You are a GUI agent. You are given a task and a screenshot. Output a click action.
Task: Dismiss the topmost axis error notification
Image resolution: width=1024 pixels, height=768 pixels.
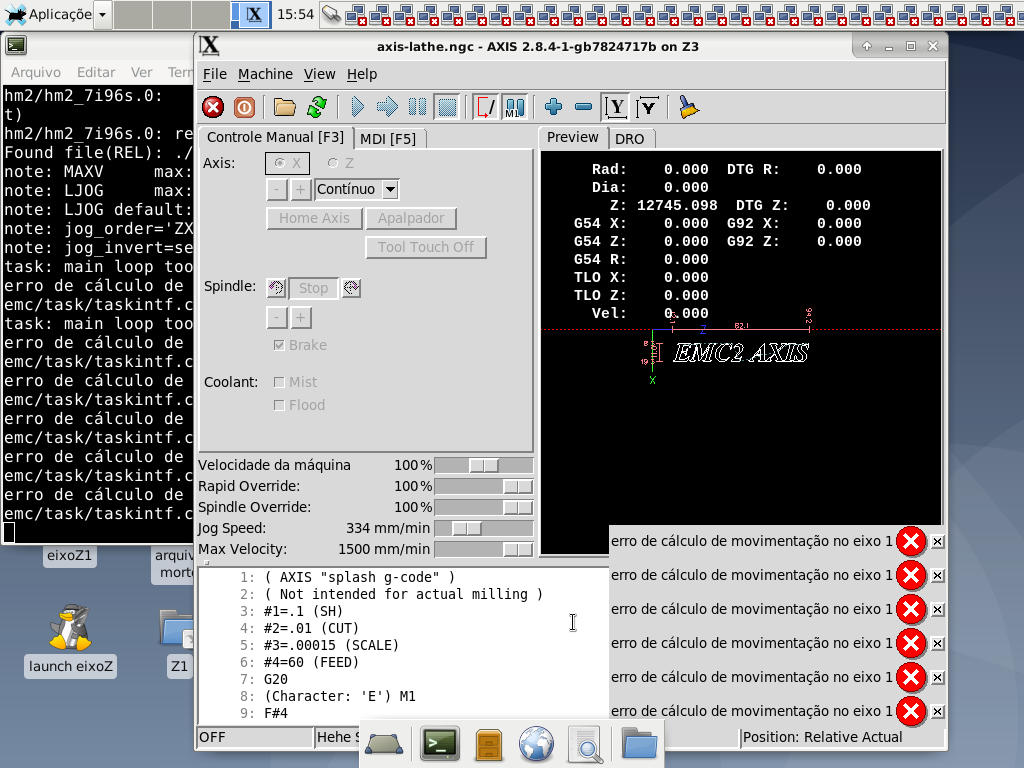pos(937,541)
